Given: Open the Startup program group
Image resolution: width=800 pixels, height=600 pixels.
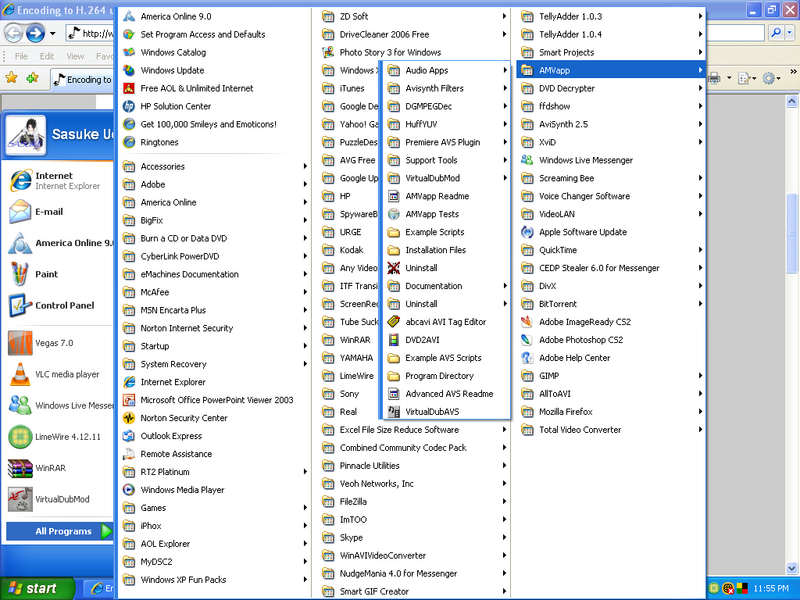Looking at the screenshot, I should [215, 346].
